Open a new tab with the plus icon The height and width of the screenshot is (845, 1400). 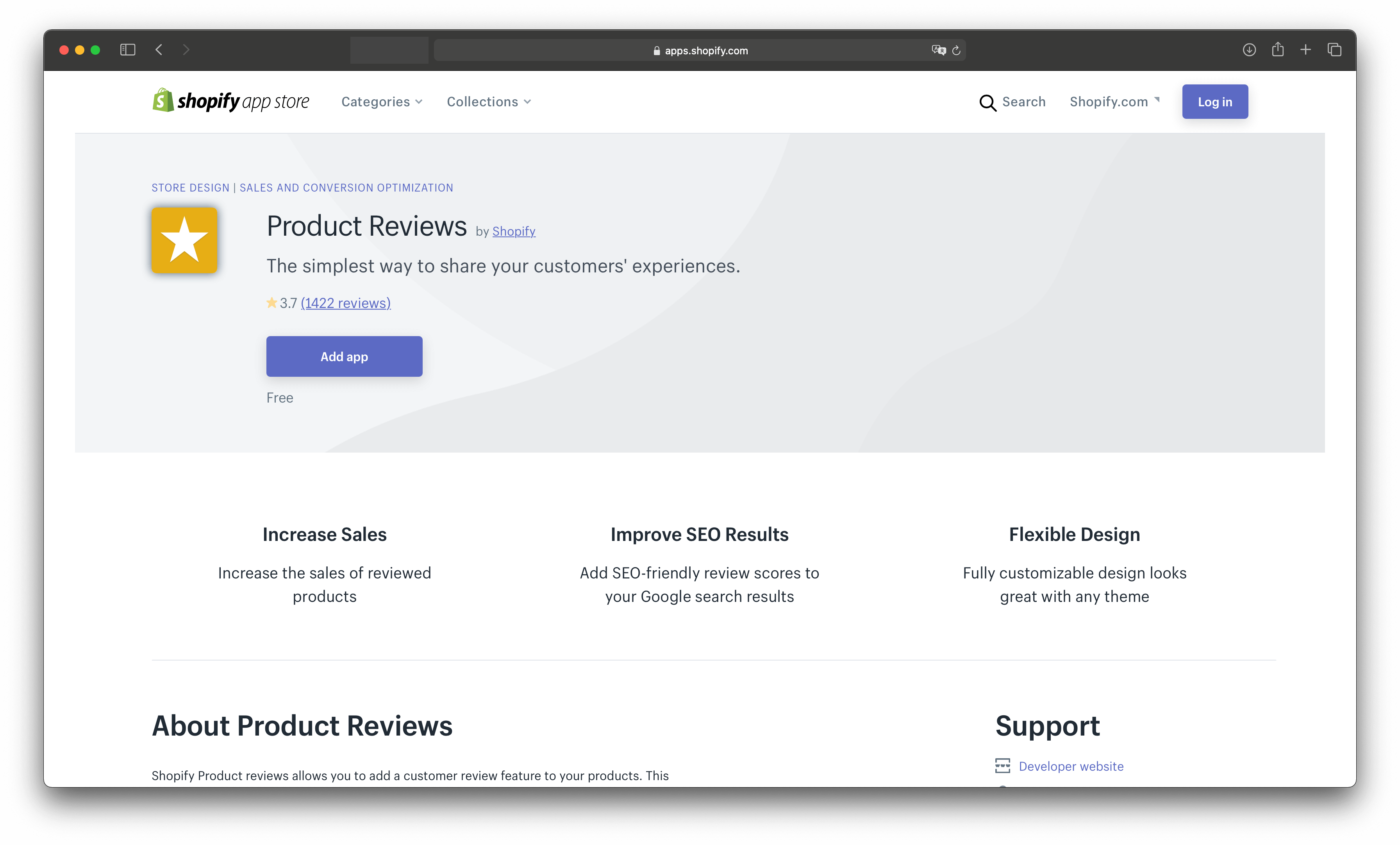tap(1306, 50)
